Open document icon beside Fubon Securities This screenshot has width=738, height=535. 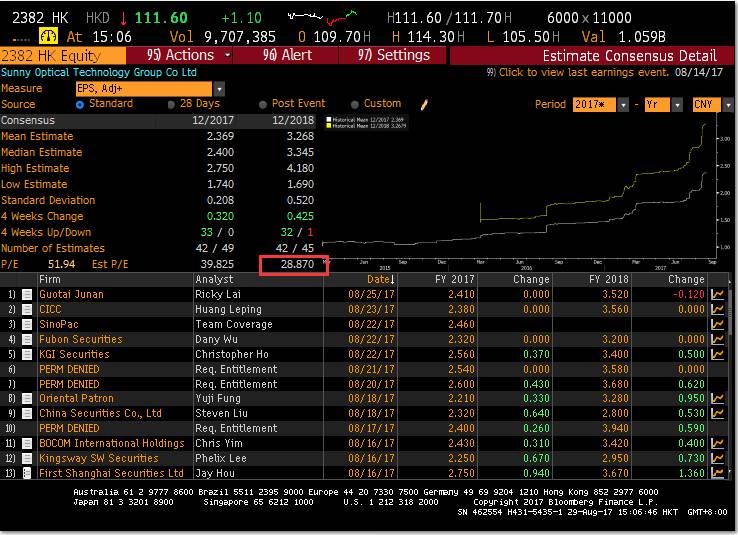click(x=27, y=339)
